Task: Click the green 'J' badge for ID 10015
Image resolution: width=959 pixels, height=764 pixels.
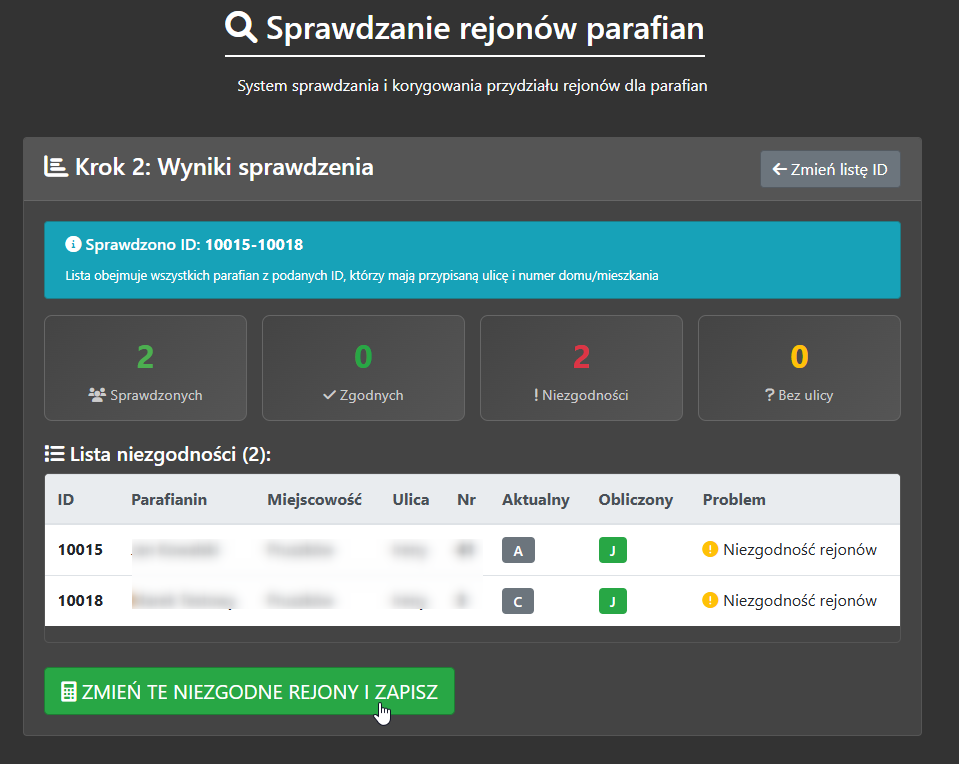Action: pyautogui.click(x=613, y=549)
